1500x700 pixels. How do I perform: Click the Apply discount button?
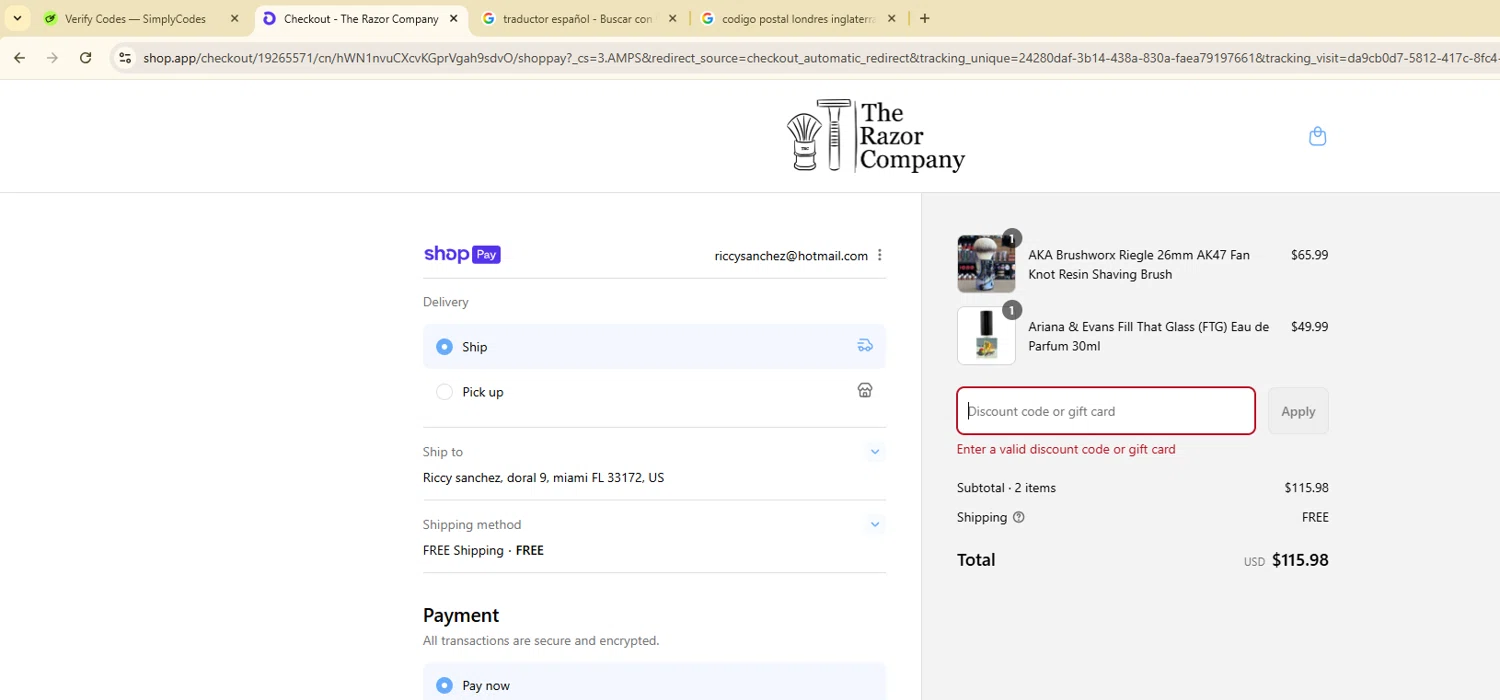point(1298,411)
